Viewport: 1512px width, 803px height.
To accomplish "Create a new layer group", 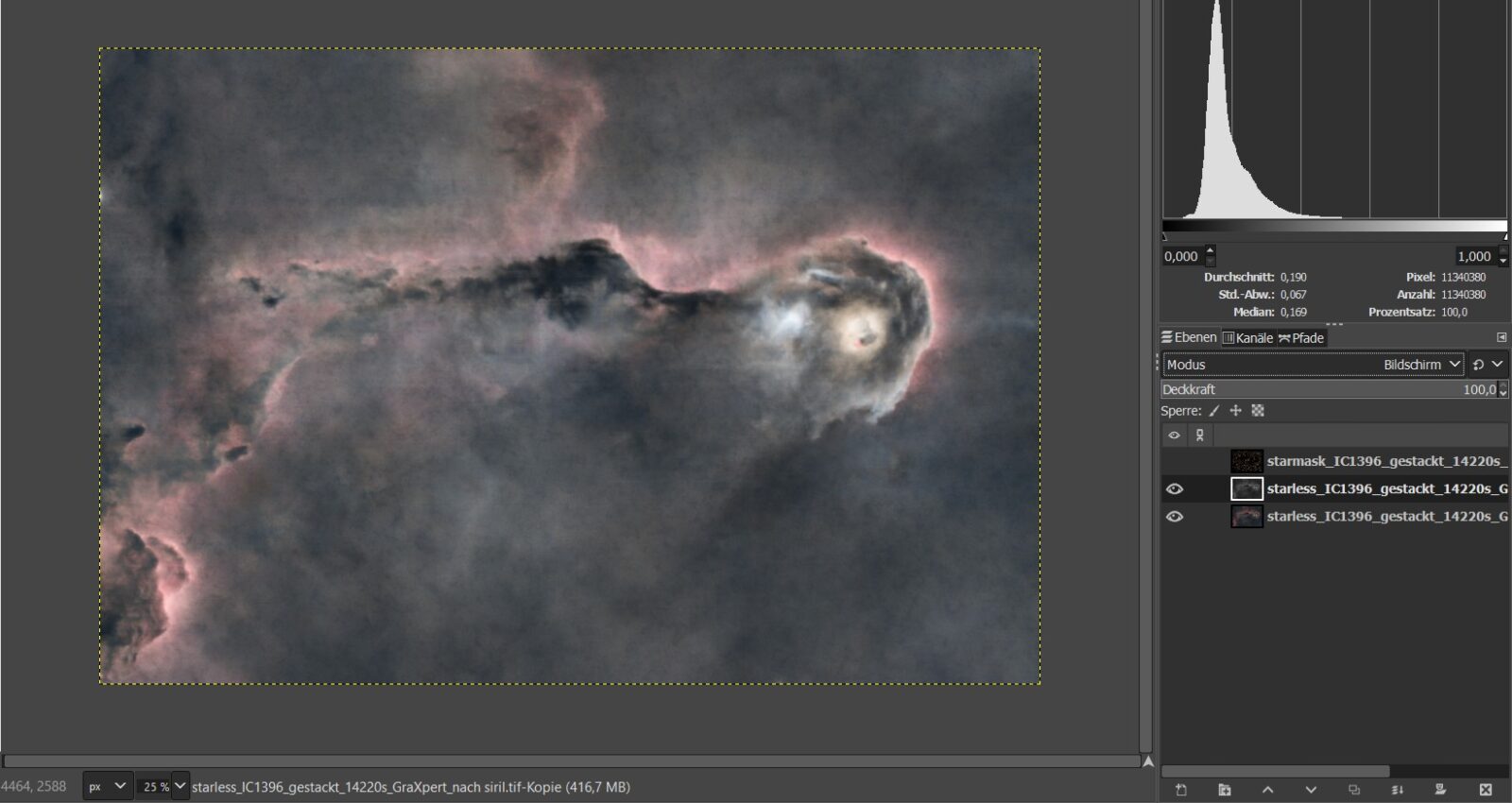I will pyautogui.click(x=1225, y=790).
